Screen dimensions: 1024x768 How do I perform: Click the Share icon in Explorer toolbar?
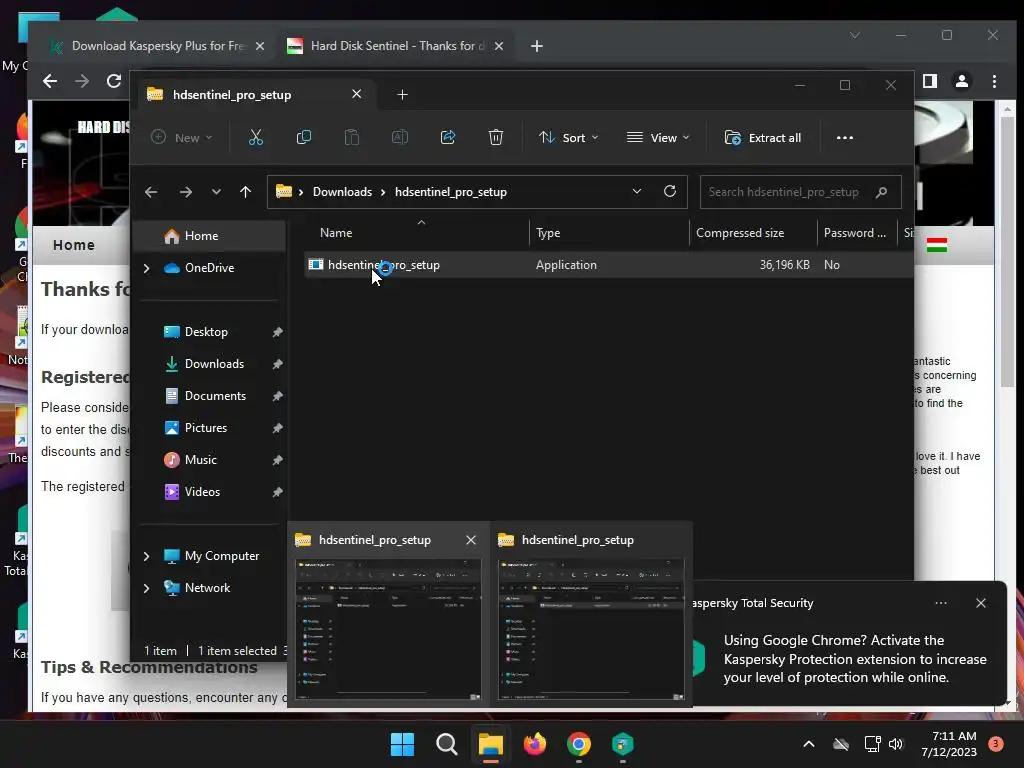click(x=448, y=137)
